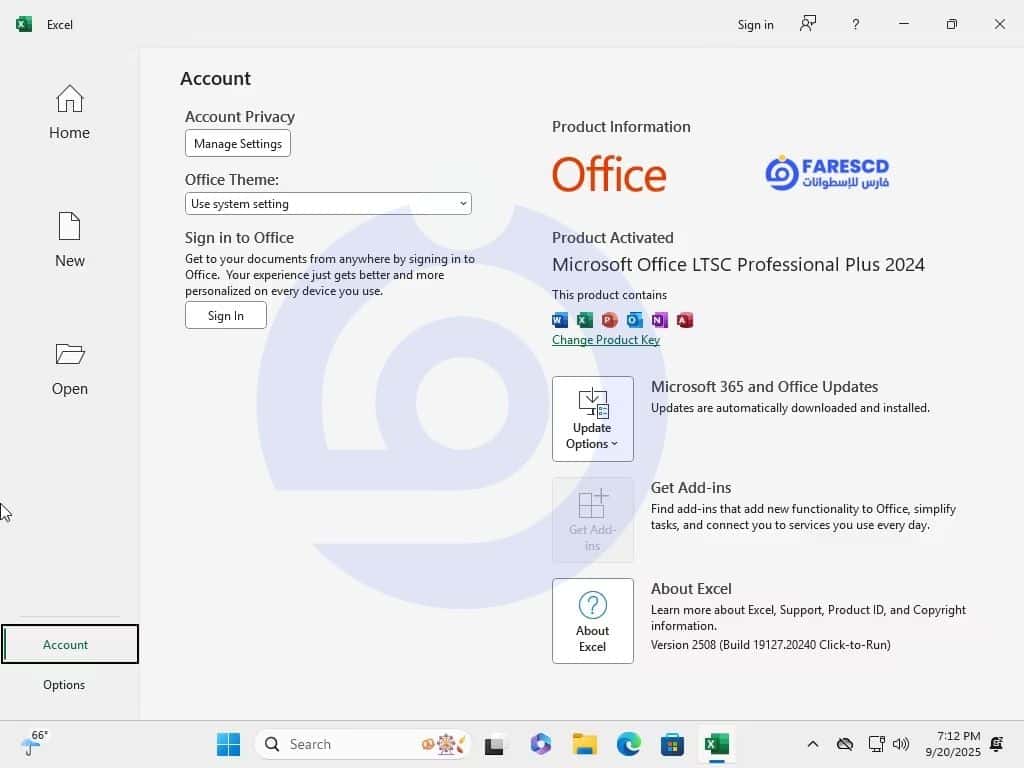Click the Windows Start button
Image resolution: width=1024 pixels, height=768 pixels.
[x=228, y=744]
